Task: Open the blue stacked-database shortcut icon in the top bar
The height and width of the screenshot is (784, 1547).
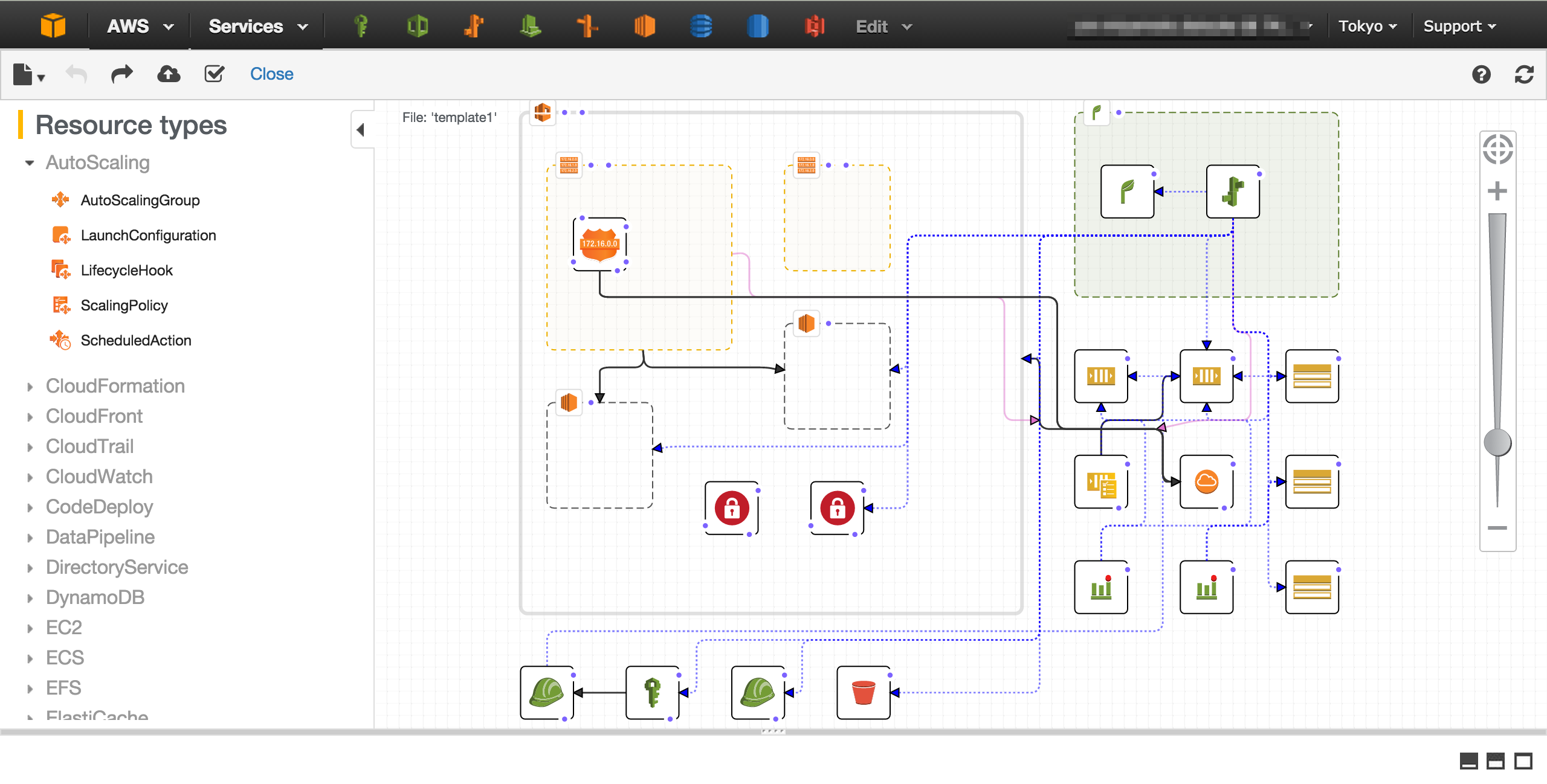Action: pyautogui.click(x=701, y=26)
